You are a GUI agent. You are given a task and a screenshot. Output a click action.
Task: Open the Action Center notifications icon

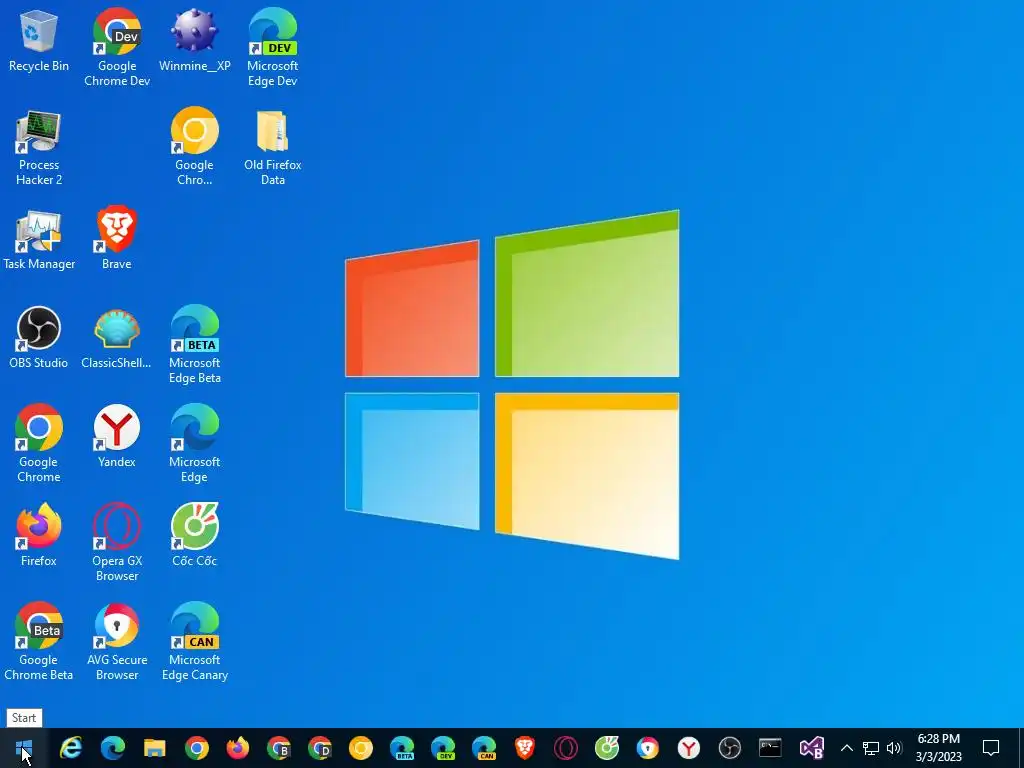click(x=991, y=748)
